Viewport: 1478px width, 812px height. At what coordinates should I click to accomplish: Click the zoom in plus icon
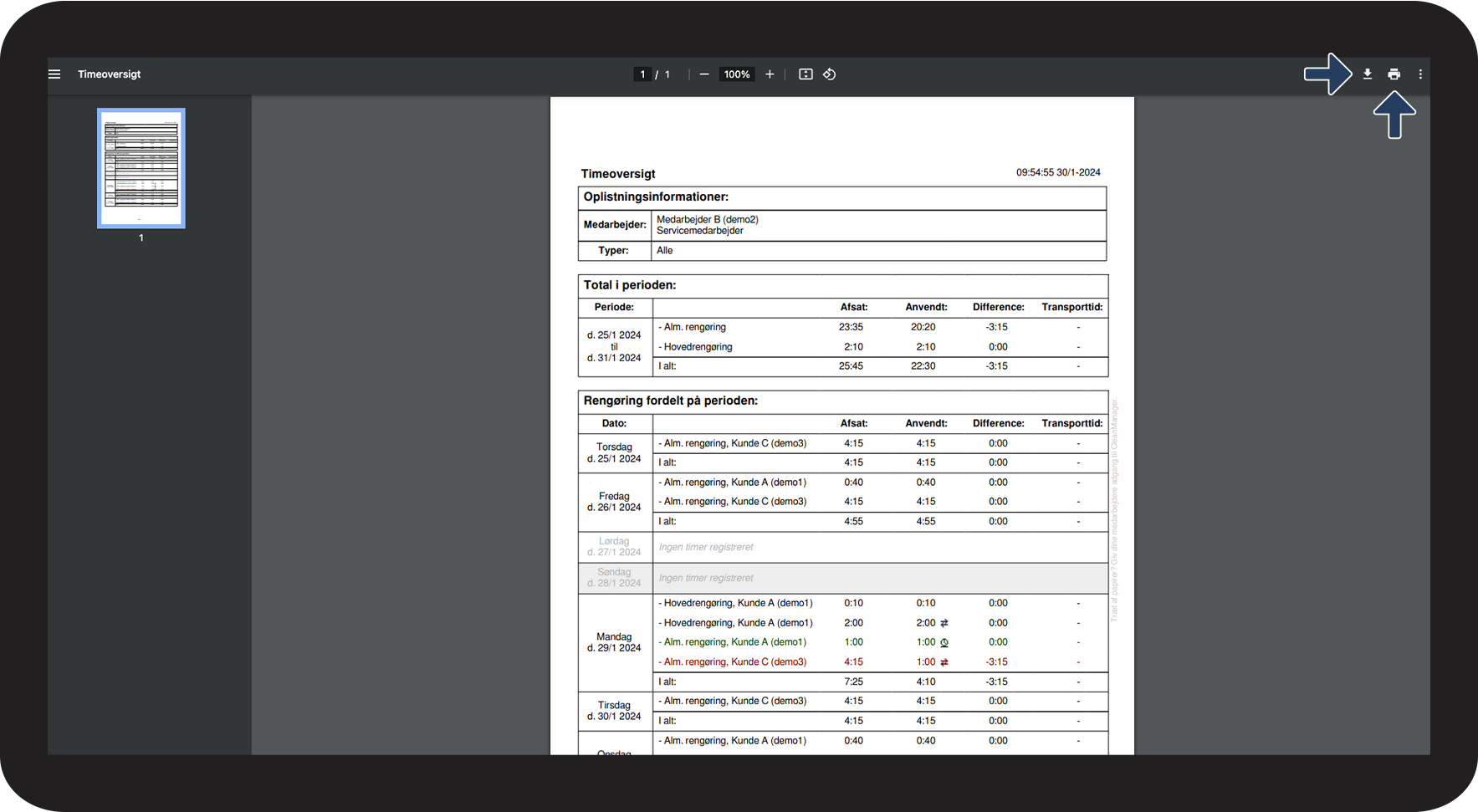point(770,74)
